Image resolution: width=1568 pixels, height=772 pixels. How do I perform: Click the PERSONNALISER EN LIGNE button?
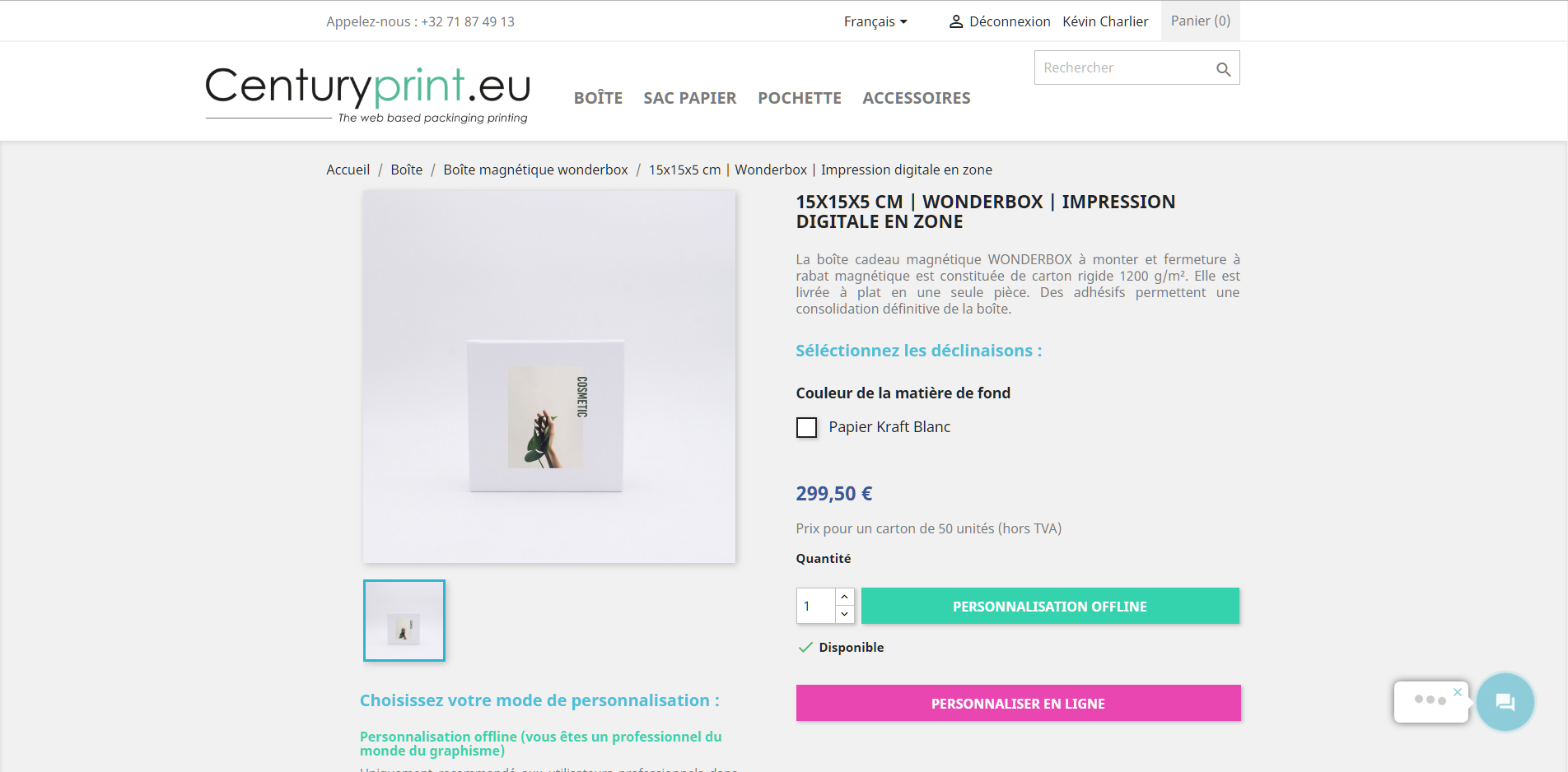click(1018, 703)
